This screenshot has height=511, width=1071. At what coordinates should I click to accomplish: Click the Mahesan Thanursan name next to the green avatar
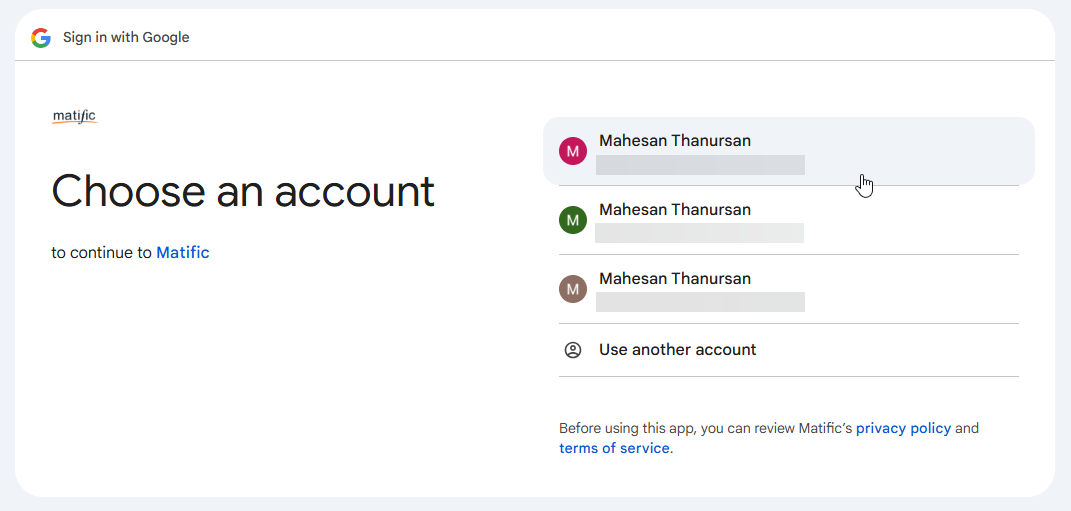click(675, 210)
